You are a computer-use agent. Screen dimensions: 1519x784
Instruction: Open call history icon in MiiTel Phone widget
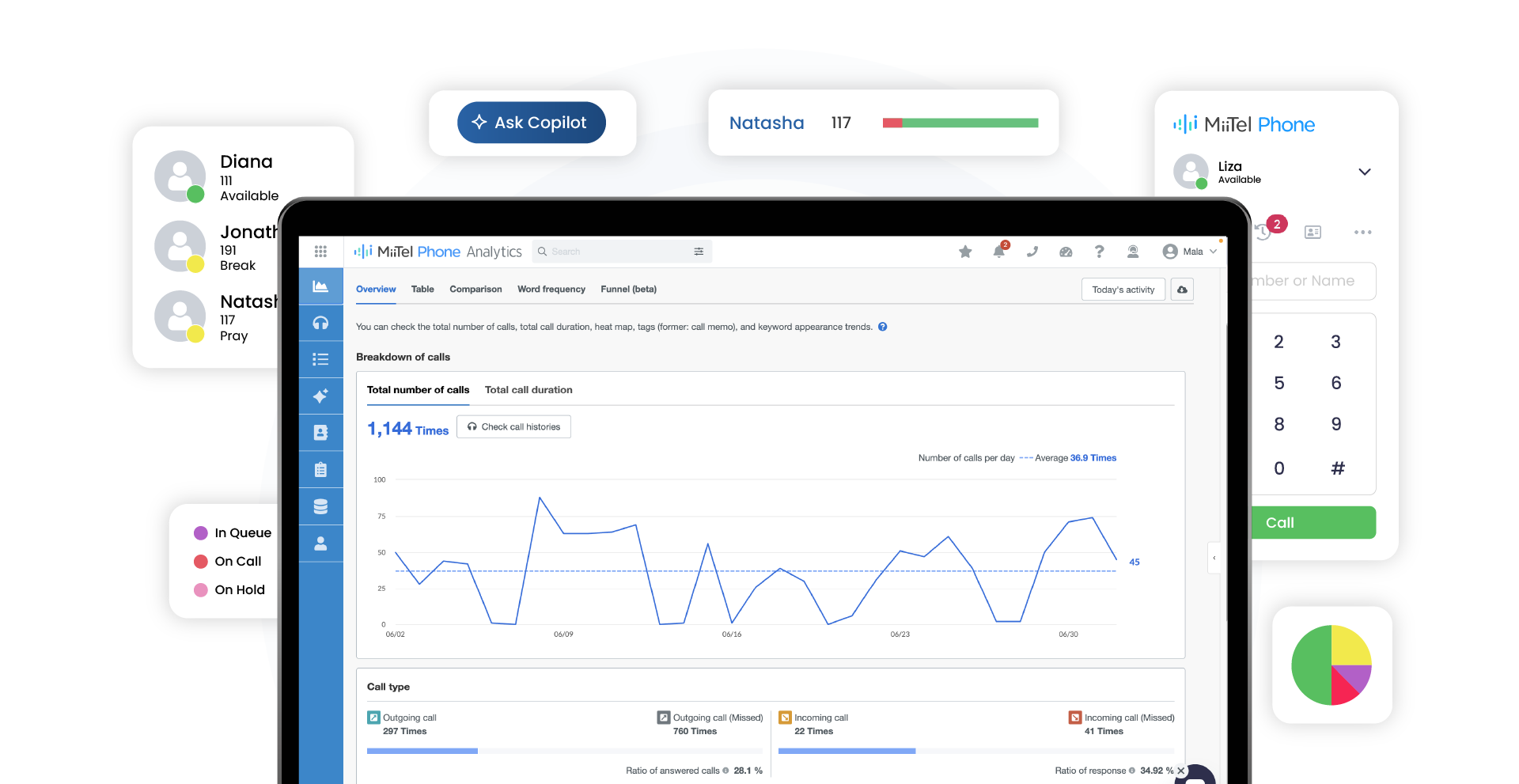[1263, 232]
